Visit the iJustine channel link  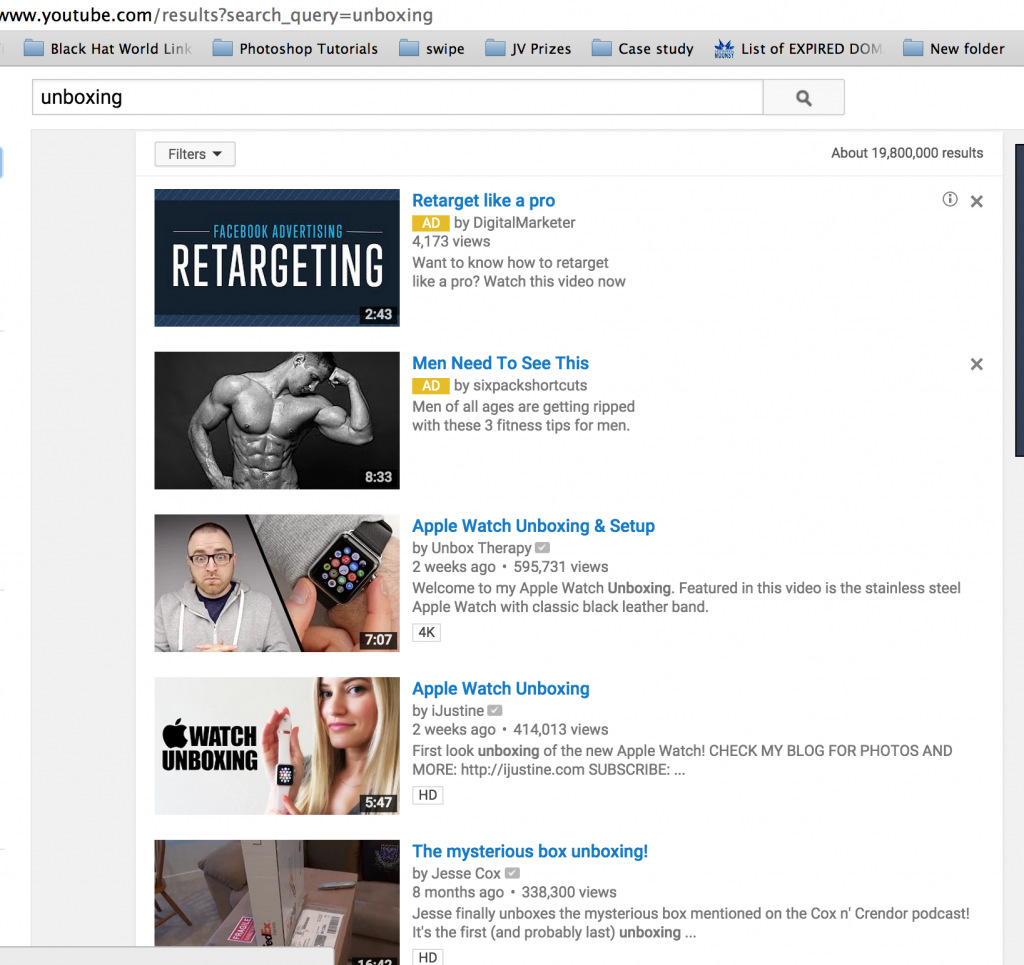click(x=457, y=710)
